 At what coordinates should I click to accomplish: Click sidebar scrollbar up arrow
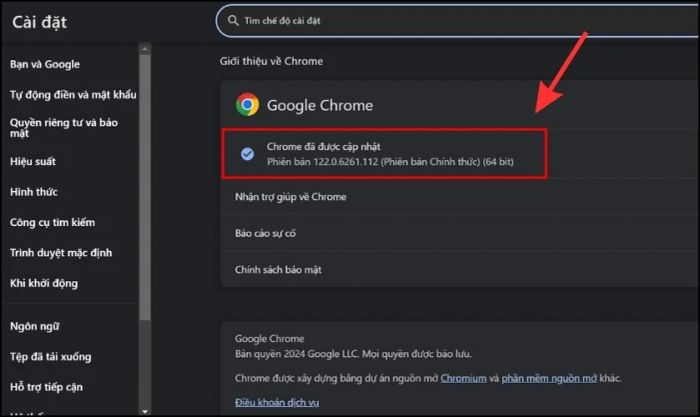click(x=145, y=49)
